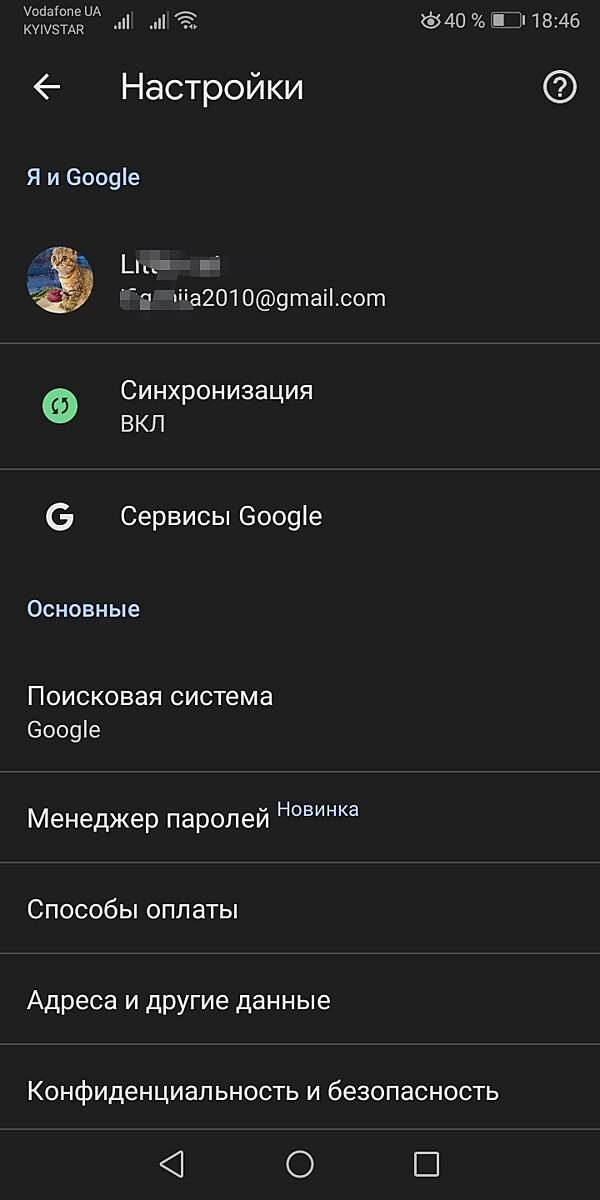Tap the Настройки page title
Viewport: 600px width, 1200px height.
point(212,87)
